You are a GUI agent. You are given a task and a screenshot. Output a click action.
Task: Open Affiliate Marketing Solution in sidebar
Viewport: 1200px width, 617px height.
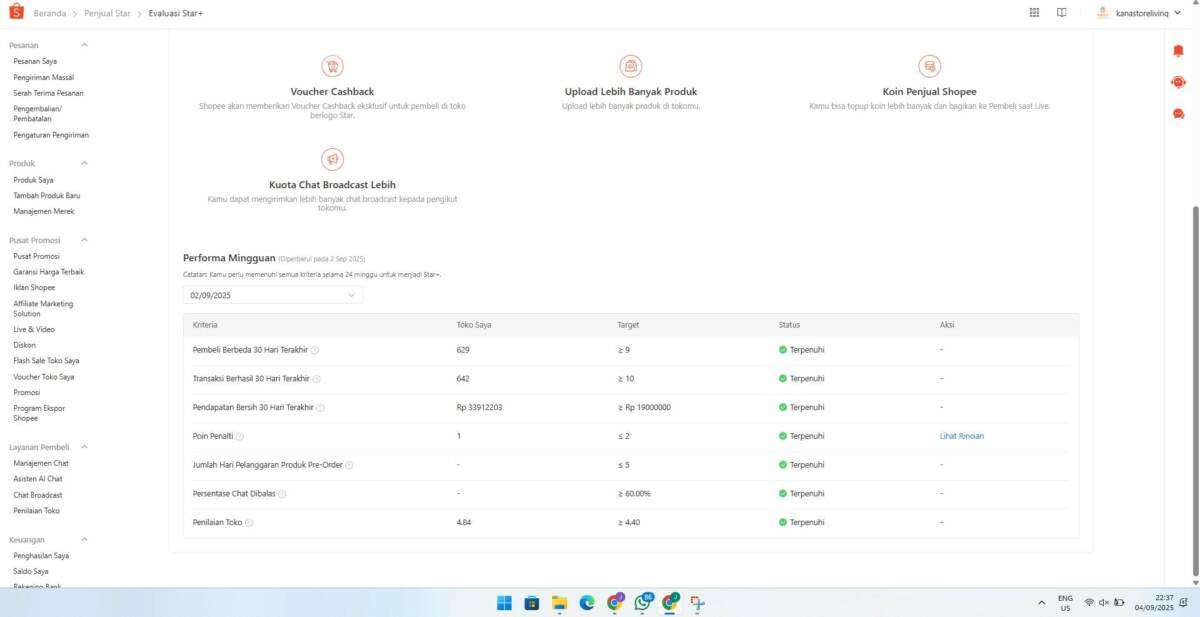pyautogui.click(x=43, y=309)
